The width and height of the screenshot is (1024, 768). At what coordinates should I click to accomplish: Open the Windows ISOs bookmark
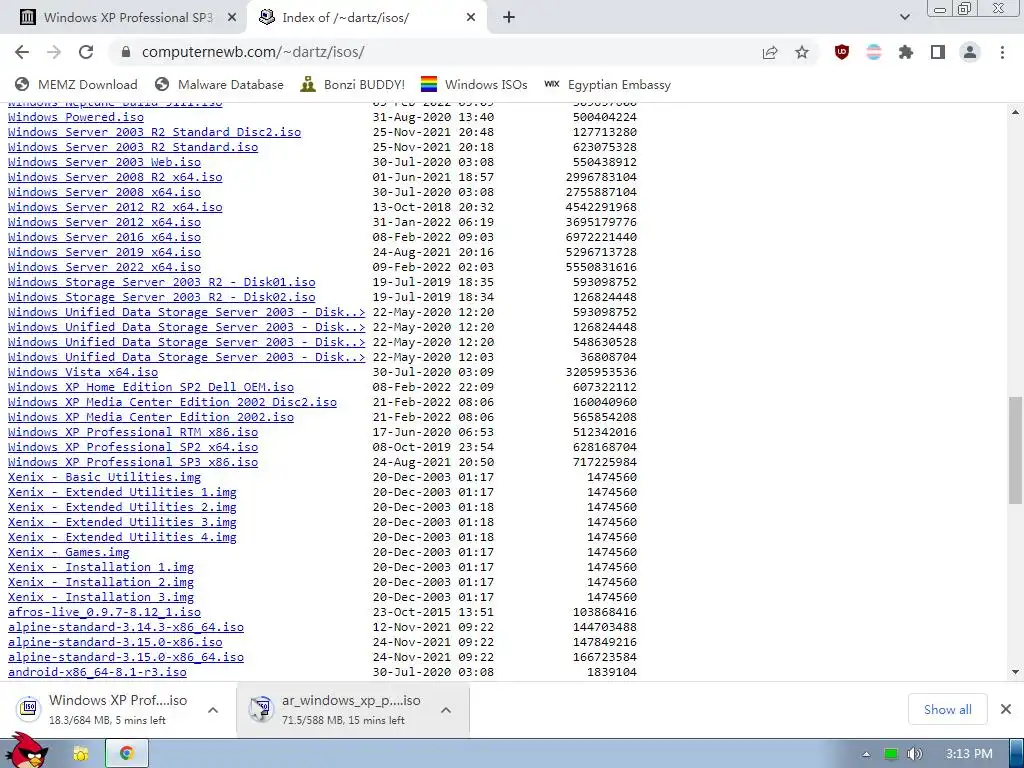474,84
